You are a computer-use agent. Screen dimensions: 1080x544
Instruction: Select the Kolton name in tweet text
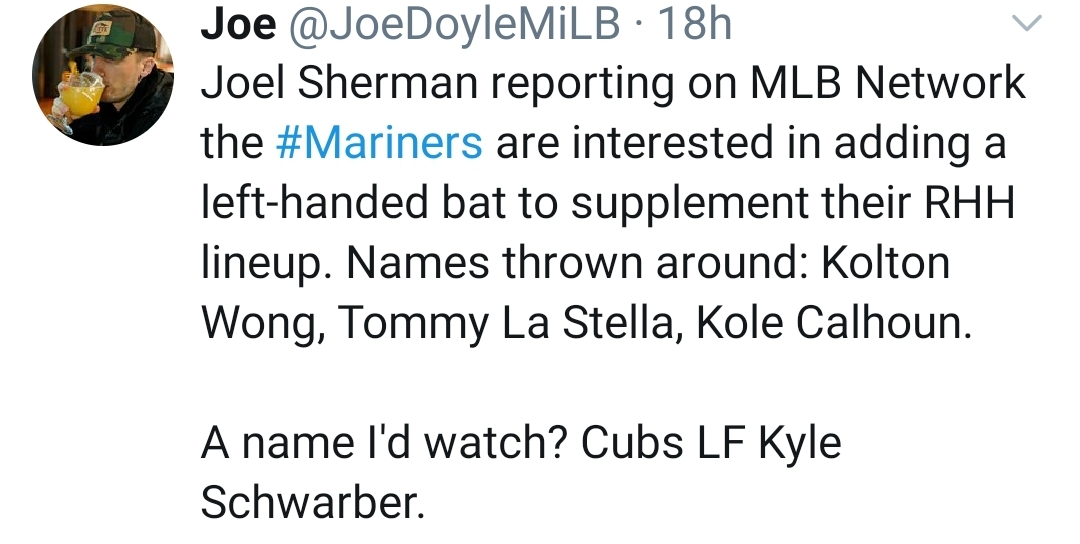pos(884,264)
